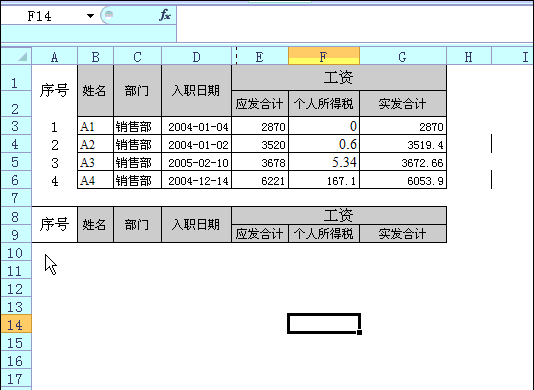Image resolution: width=534 pixels, height=390 pixels.
Task: Click the top 姓名 header cell
Action: 95,91
